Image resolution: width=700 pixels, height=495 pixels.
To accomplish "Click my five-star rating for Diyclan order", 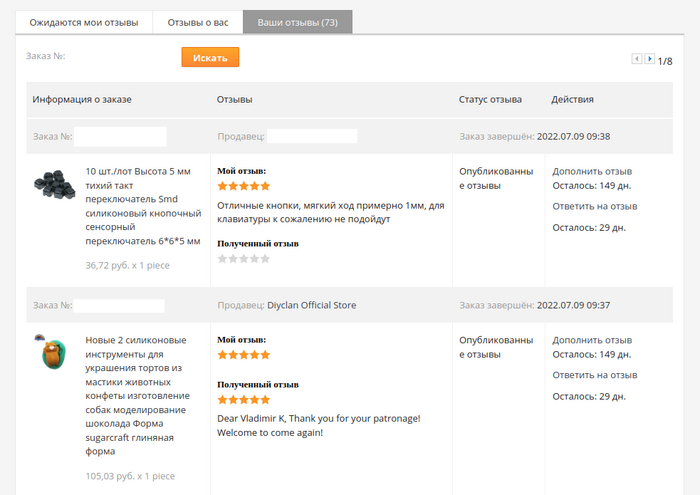I will [244, 355].
